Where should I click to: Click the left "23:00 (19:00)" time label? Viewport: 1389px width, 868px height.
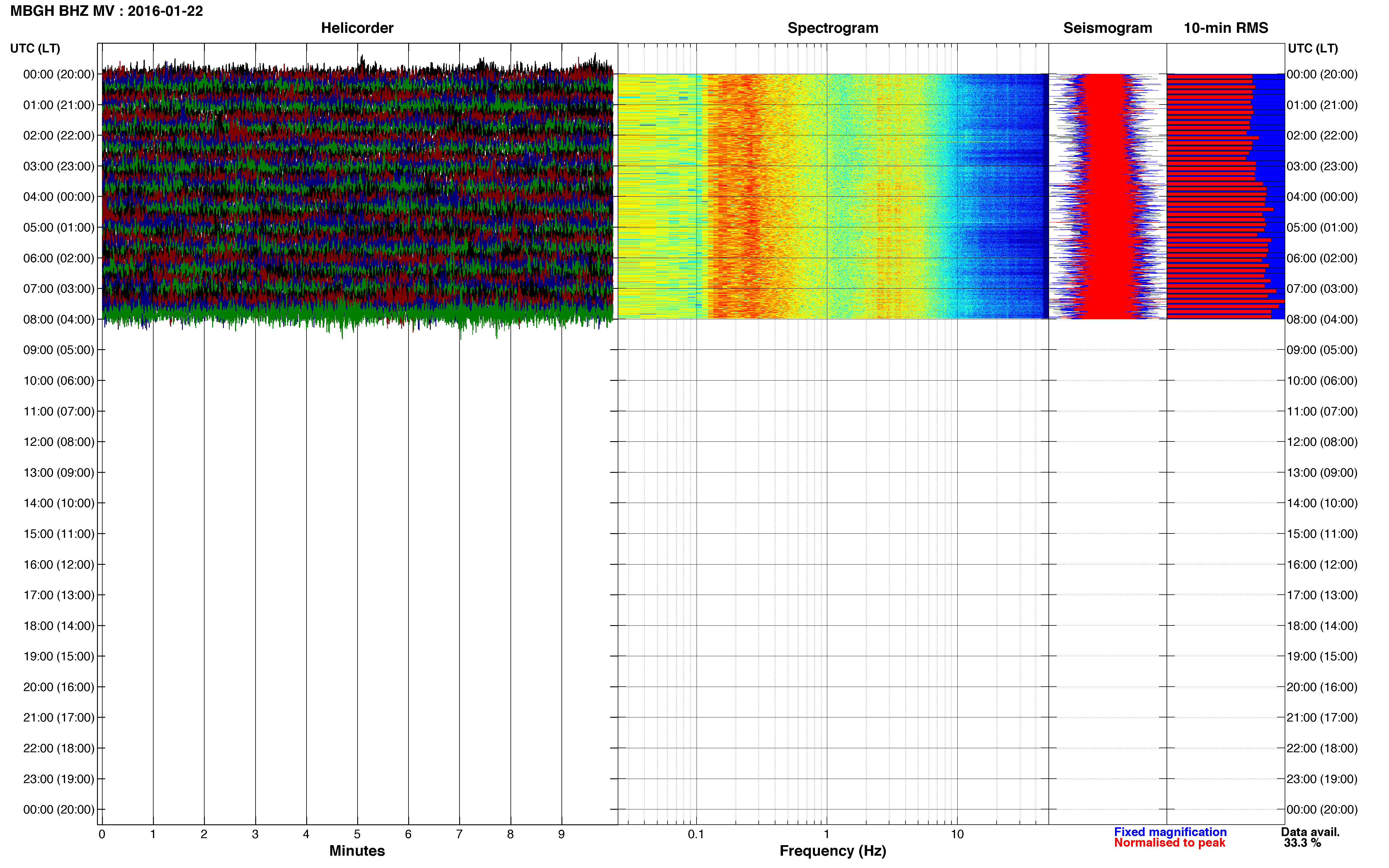point(59,778)
